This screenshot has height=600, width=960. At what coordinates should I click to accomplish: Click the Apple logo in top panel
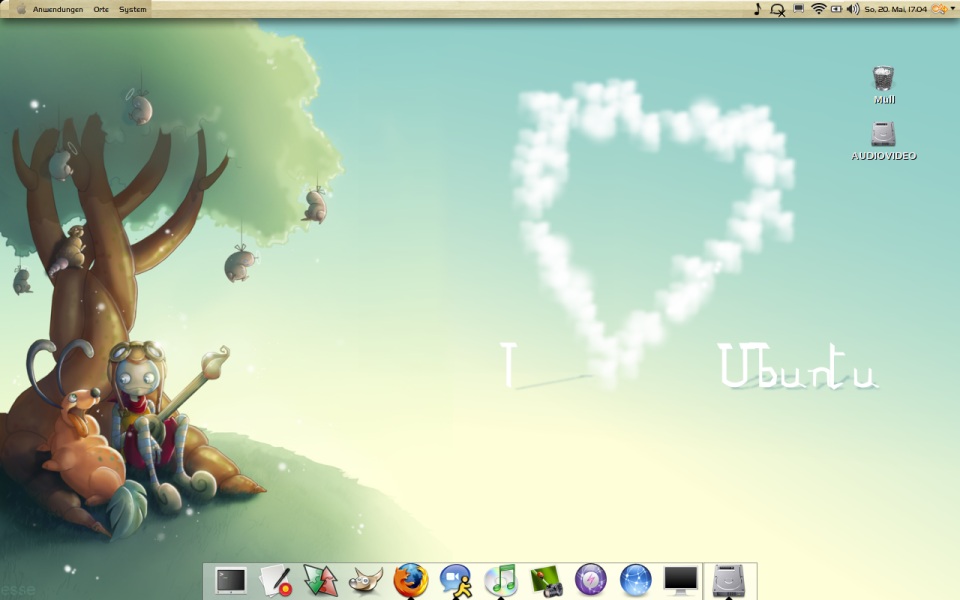21,9
